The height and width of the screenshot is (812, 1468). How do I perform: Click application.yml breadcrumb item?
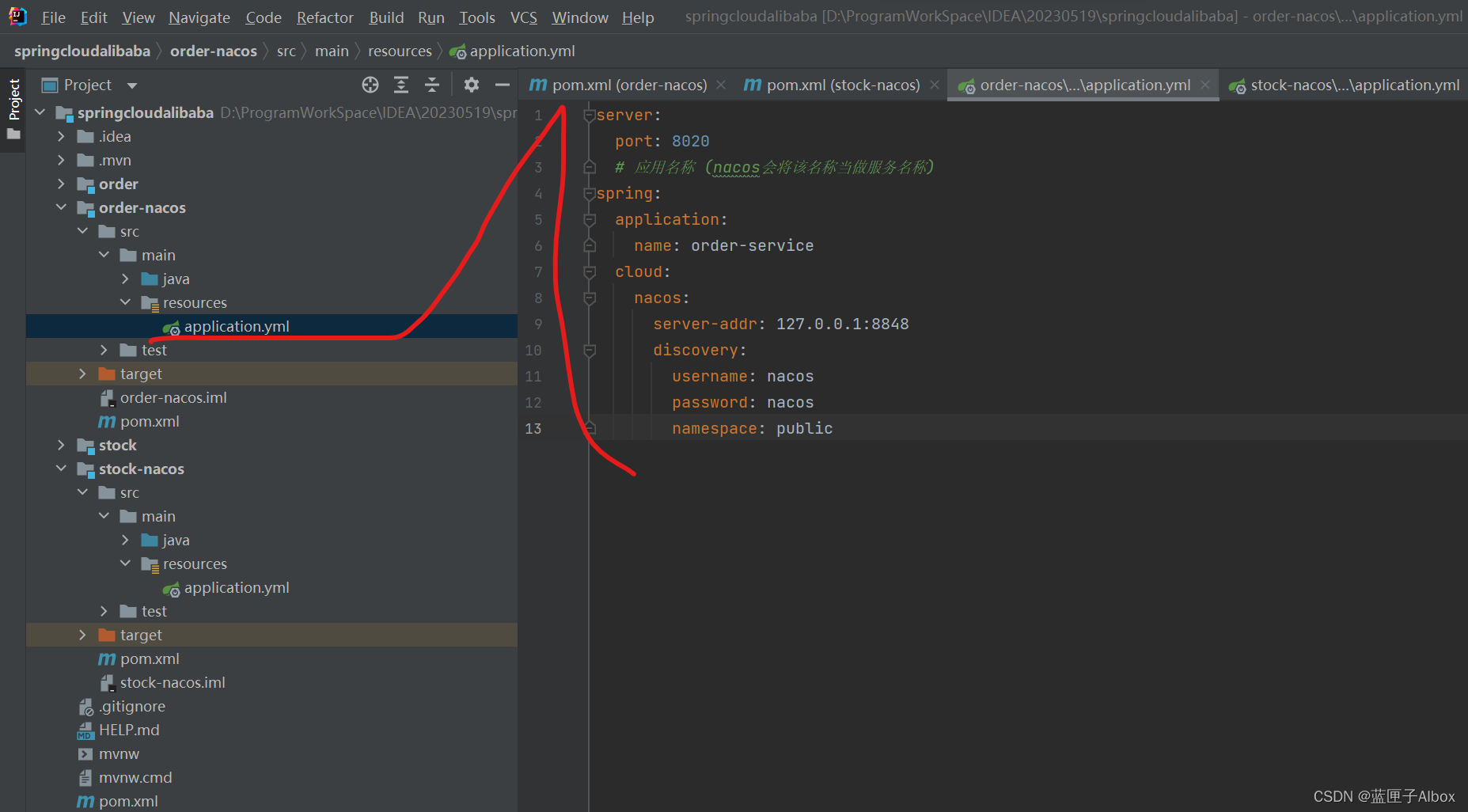click(x=513, y=51)
